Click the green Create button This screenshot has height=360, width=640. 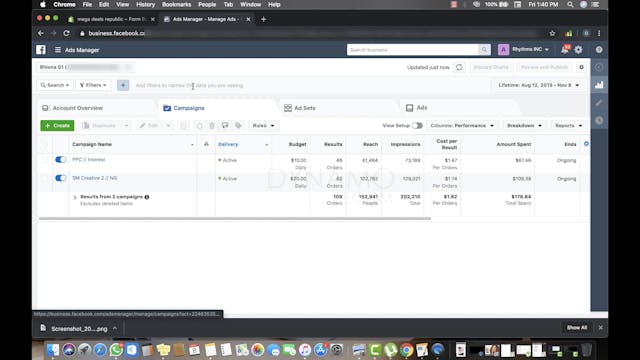(x=57, y=126)
